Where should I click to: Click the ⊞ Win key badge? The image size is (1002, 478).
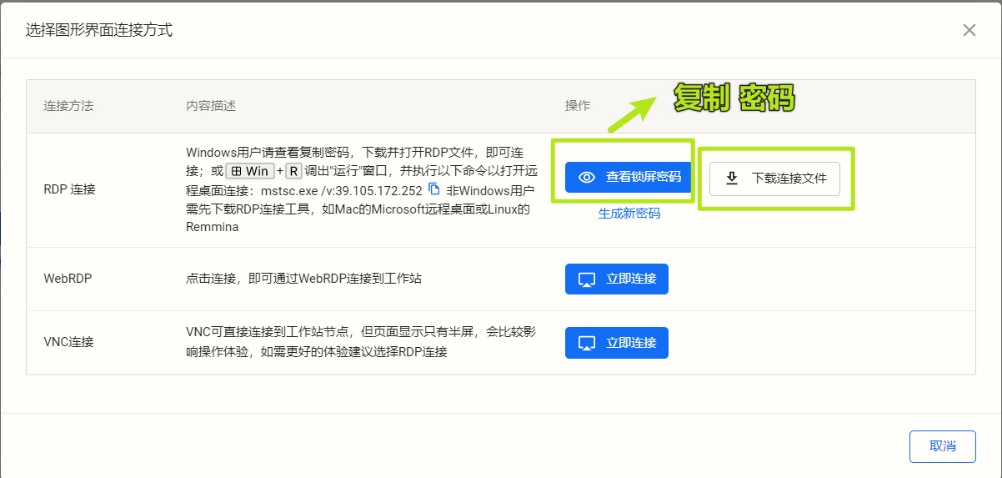[250, 171]
